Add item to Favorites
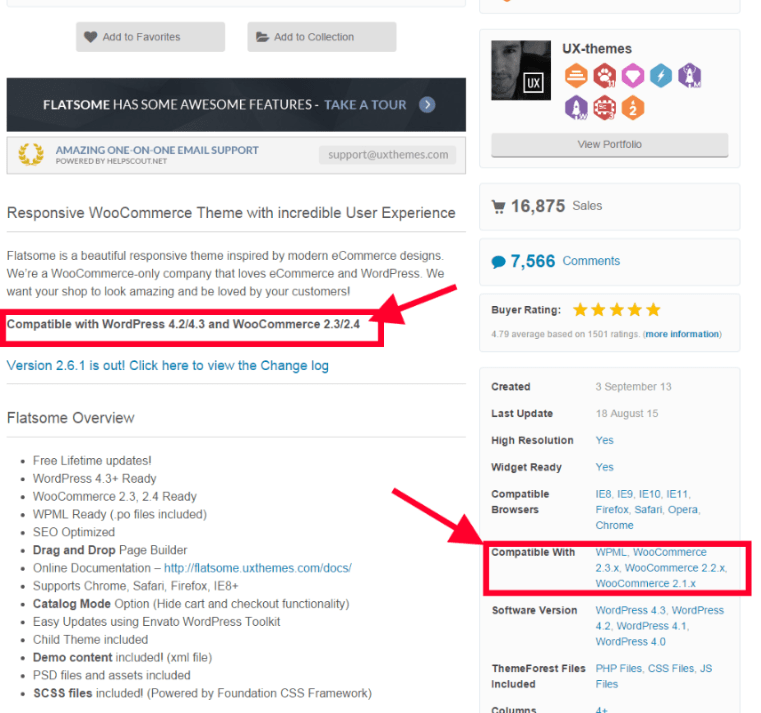Viewport: 761px width, 713px height. (150, 37)
